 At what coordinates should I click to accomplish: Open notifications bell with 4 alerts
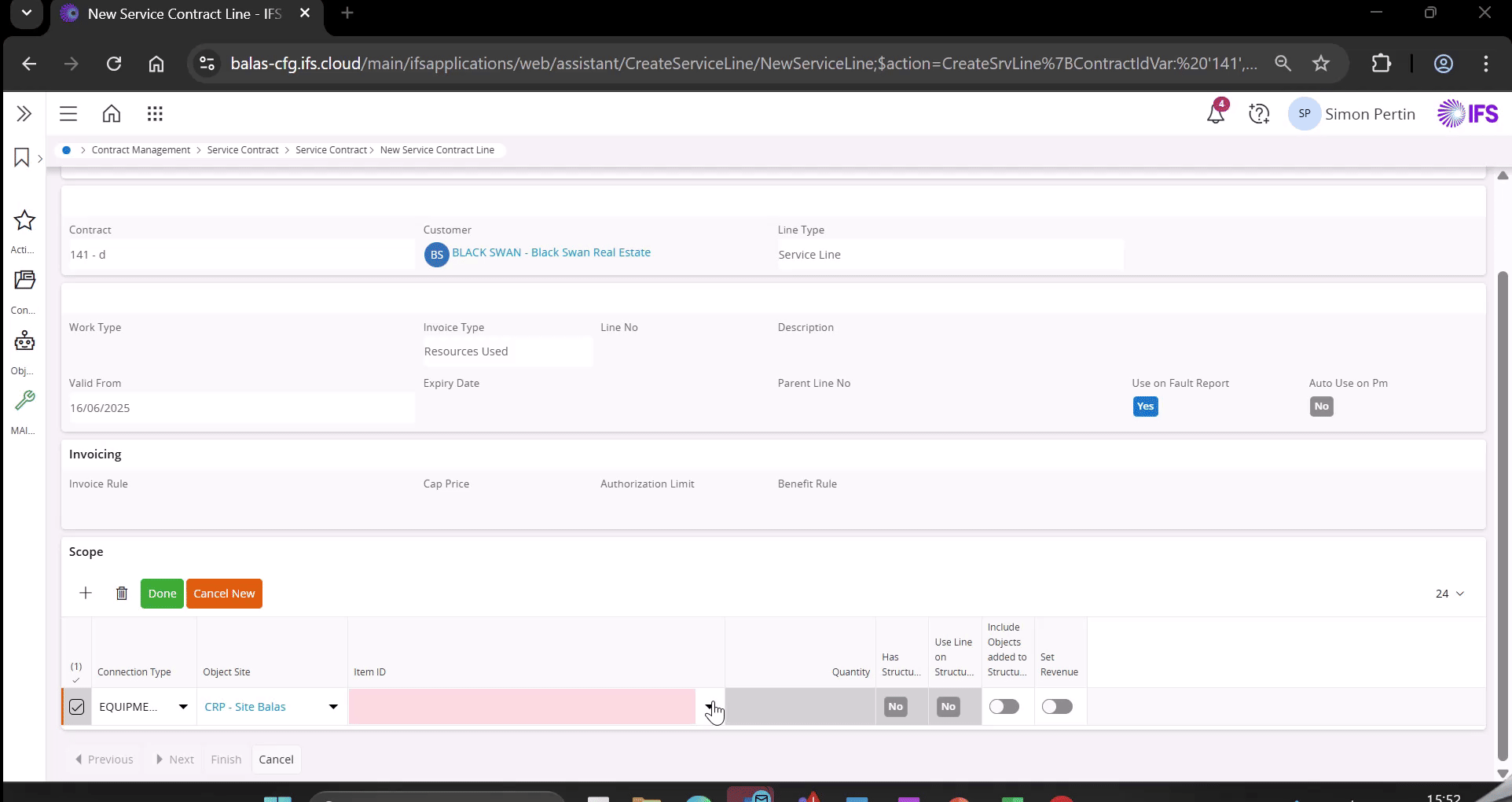click(x=1216, y=113)
